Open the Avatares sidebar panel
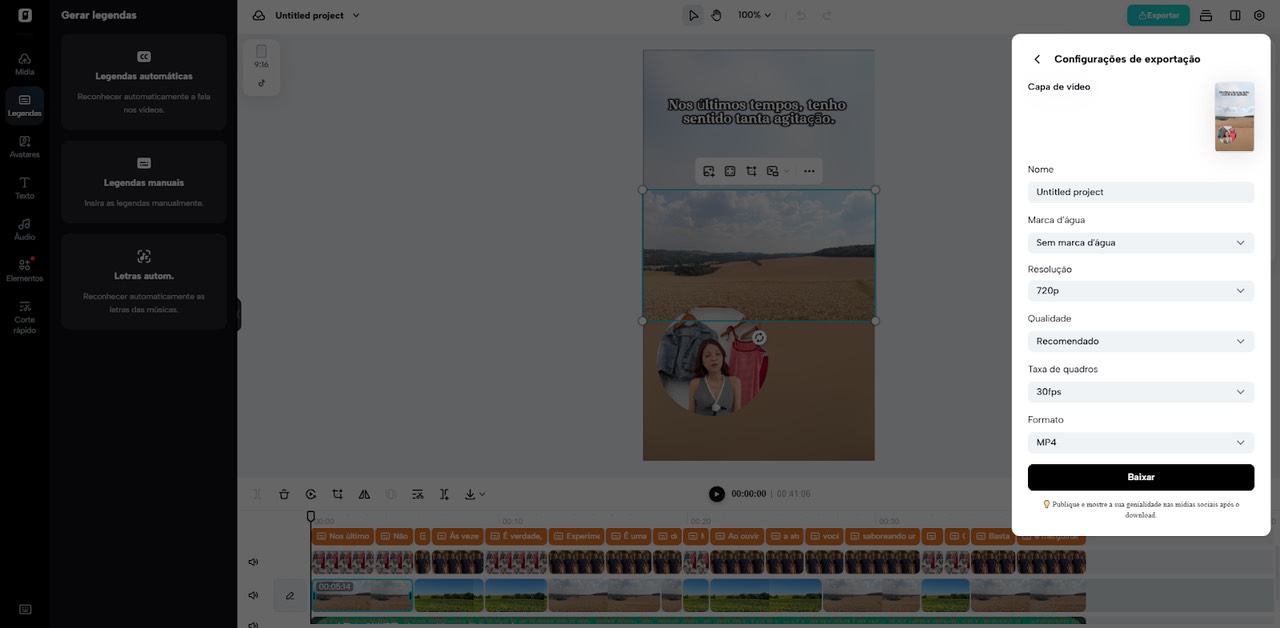 tap(24, 146)
